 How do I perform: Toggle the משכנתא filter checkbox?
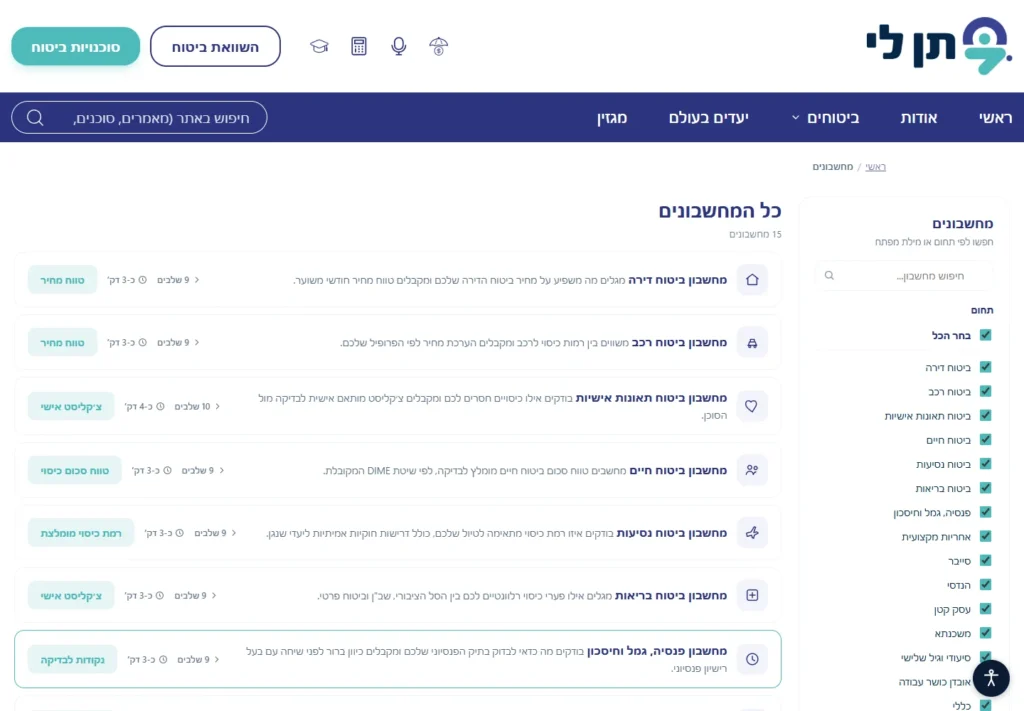[x=985, y=633]
